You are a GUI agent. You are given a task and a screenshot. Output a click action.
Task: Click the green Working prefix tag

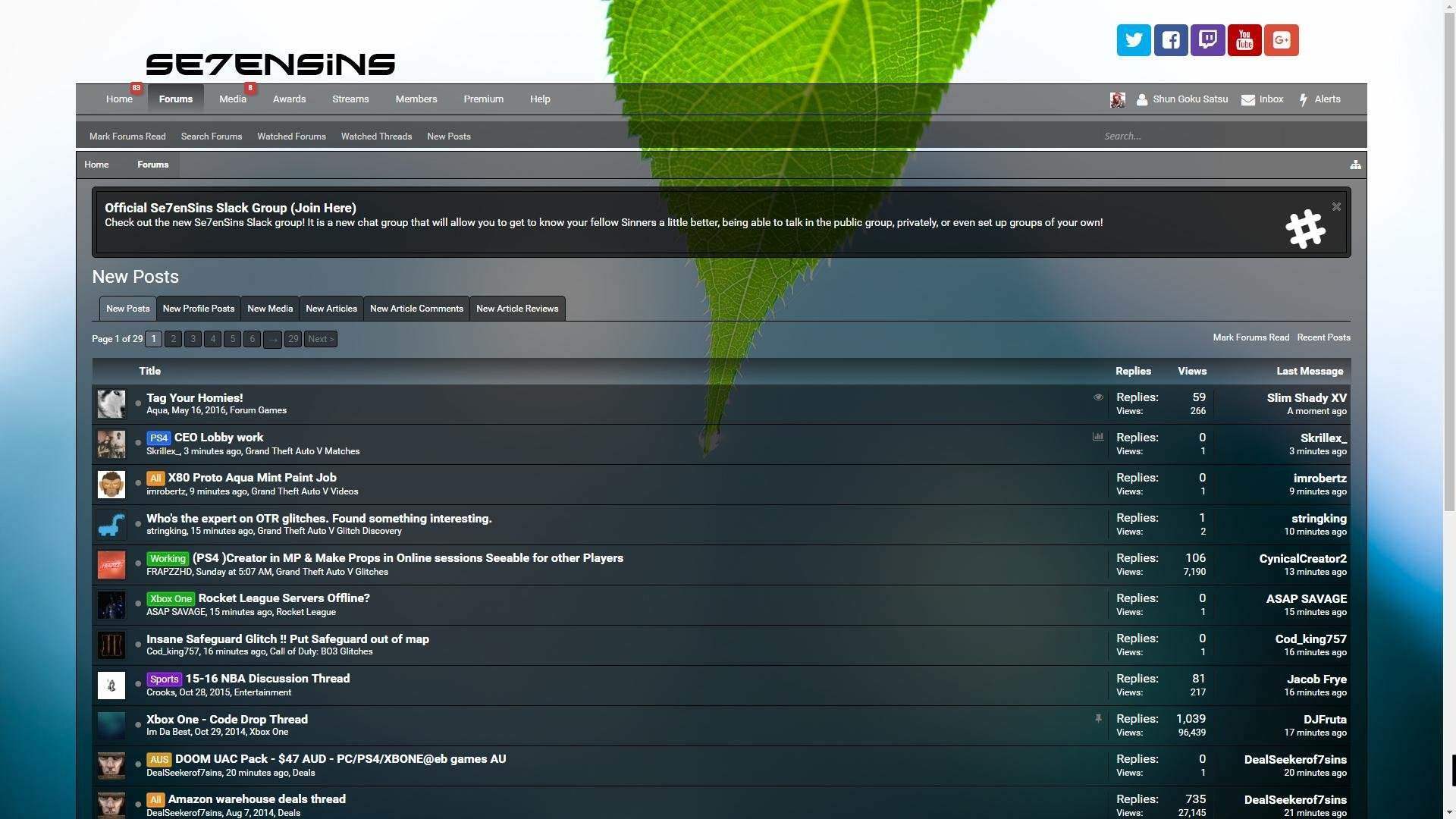[168, 559]
